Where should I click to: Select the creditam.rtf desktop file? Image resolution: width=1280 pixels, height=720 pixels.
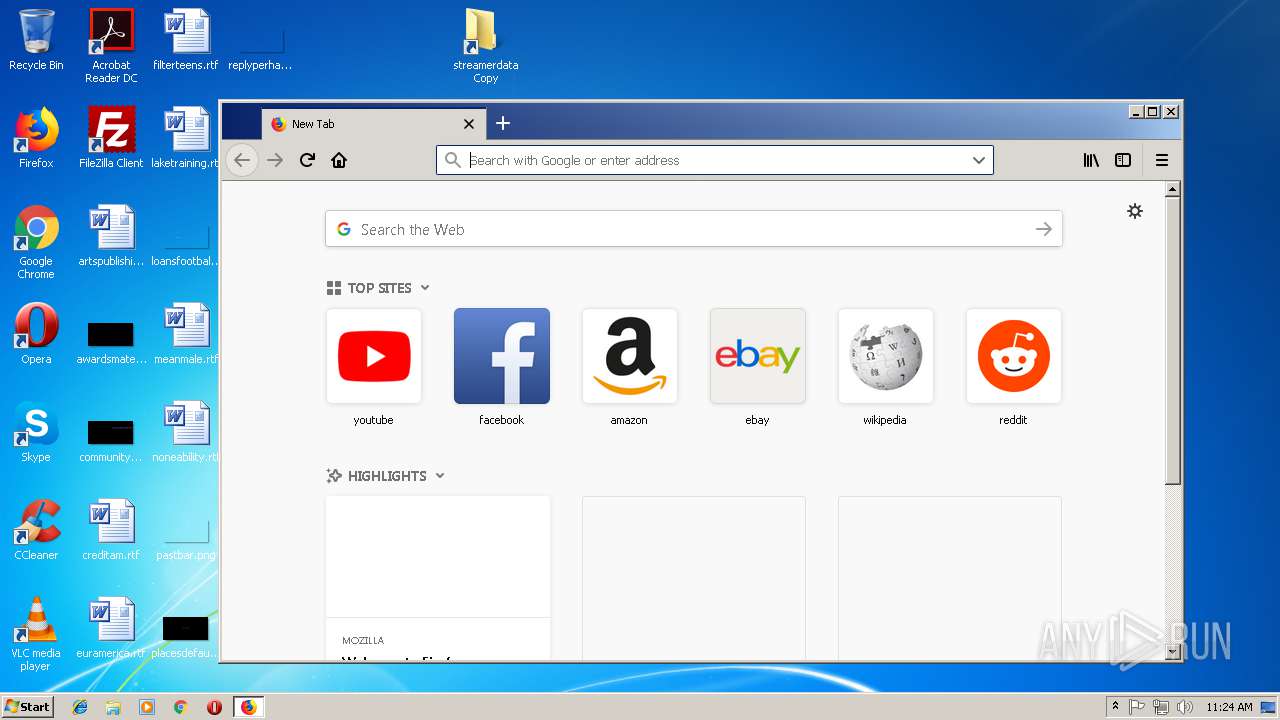(111, 530)
